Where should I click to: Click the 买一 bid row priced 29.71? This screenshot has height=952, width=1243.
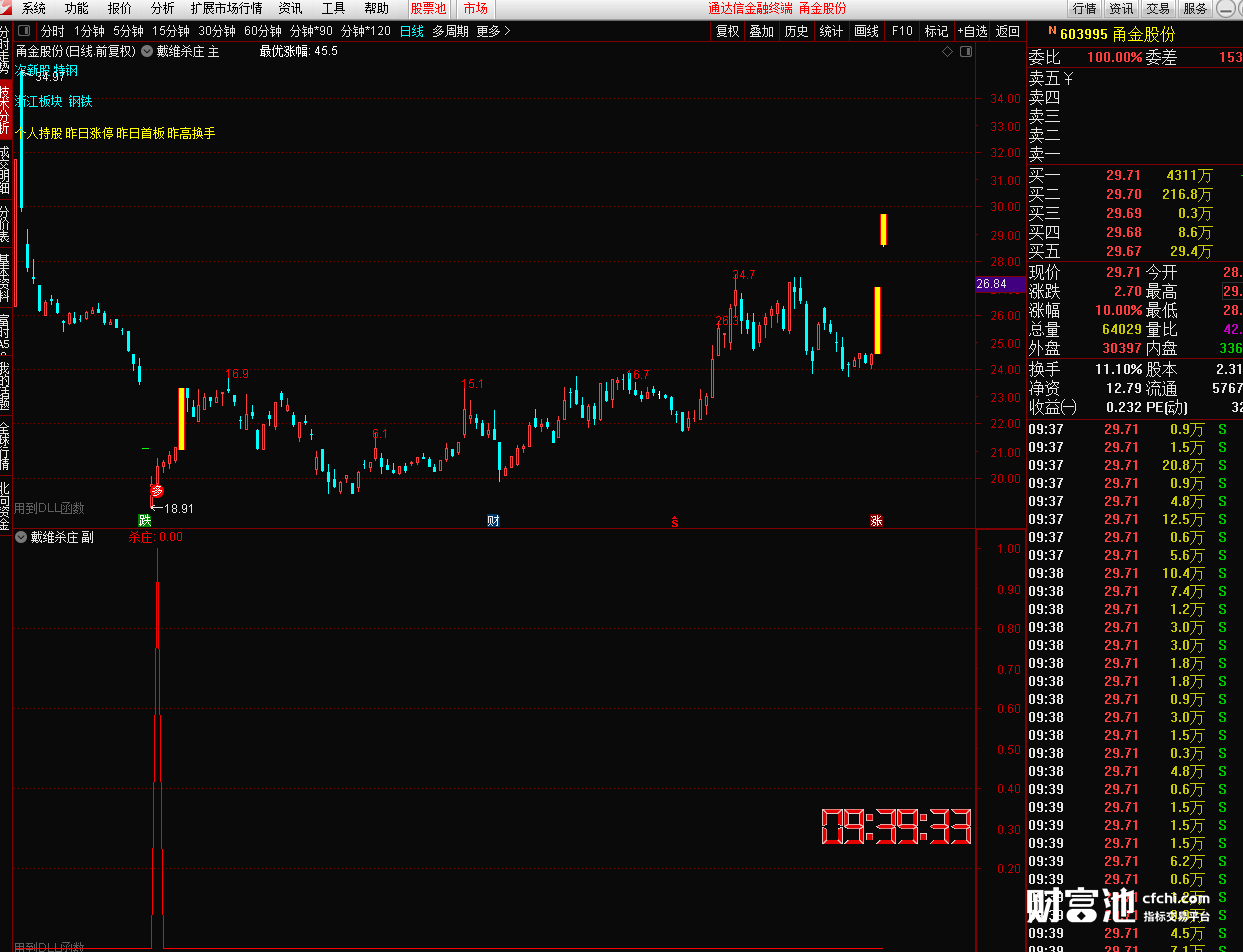(x=1134, y=176)
